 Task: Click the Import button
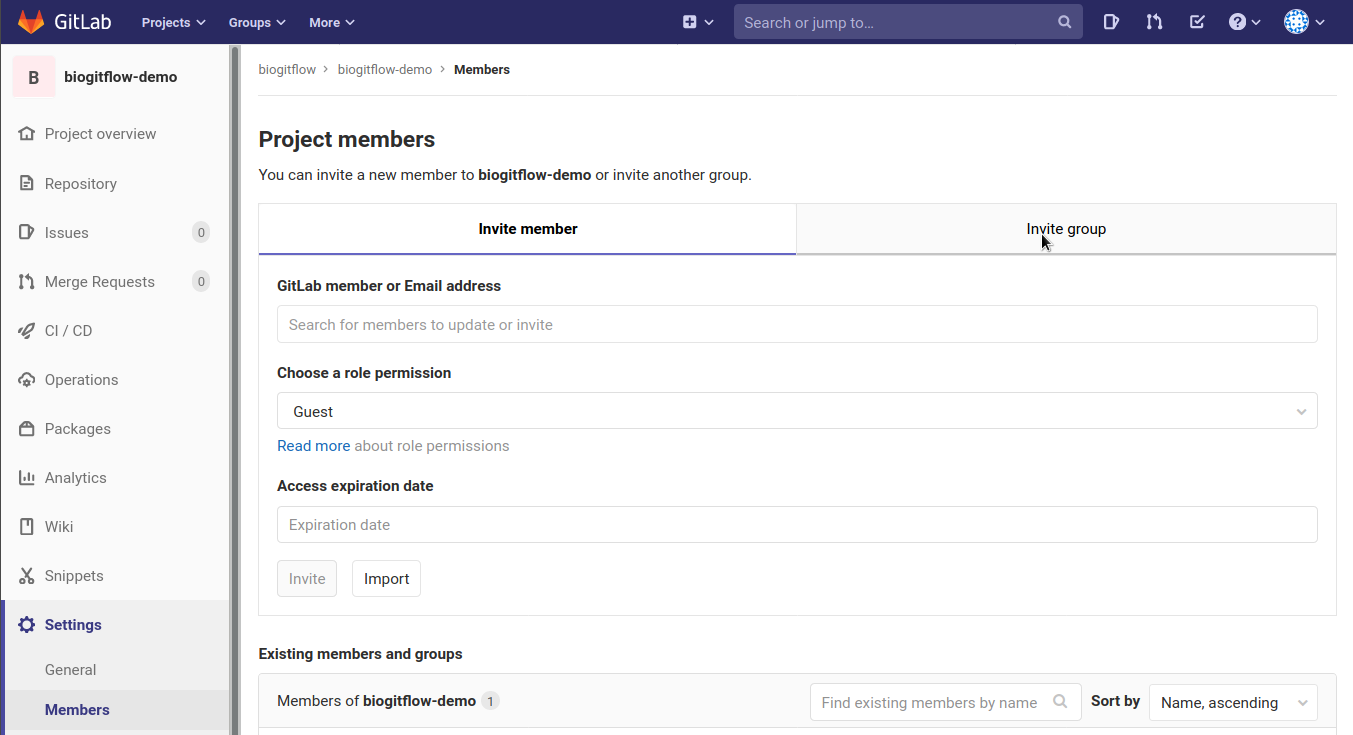point(386,579)
